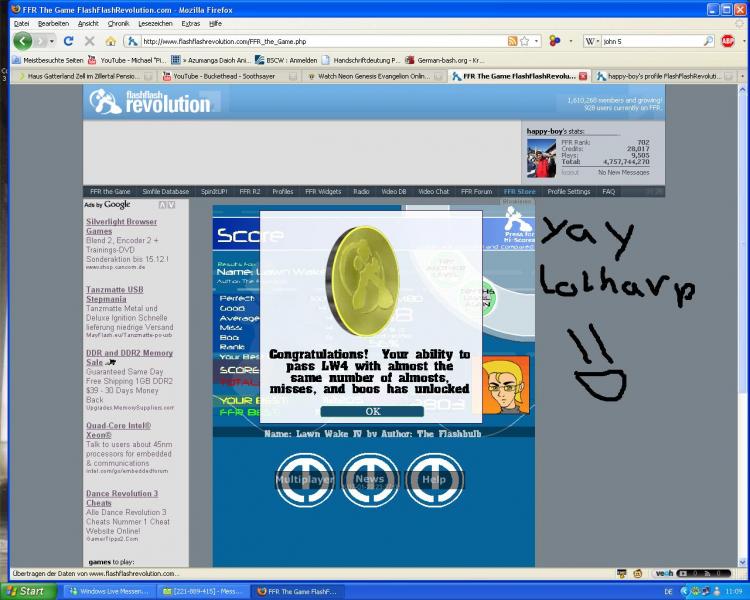Click OK in the congratulations dialog
750x600 pixels.
373,411
